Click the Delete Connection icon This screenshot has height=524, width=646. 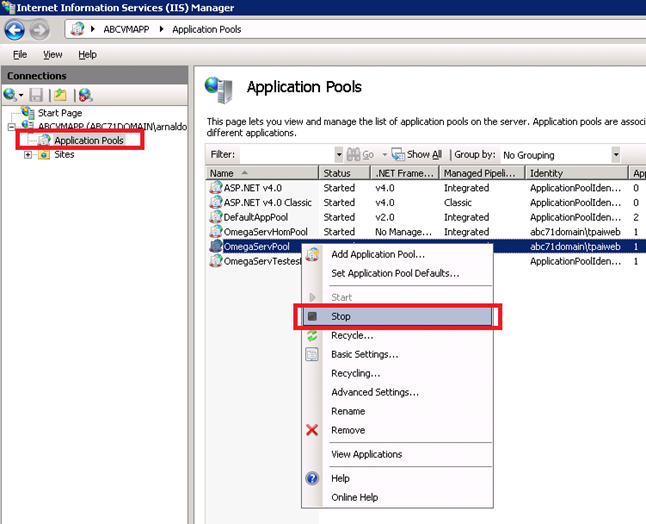[86, 95]
